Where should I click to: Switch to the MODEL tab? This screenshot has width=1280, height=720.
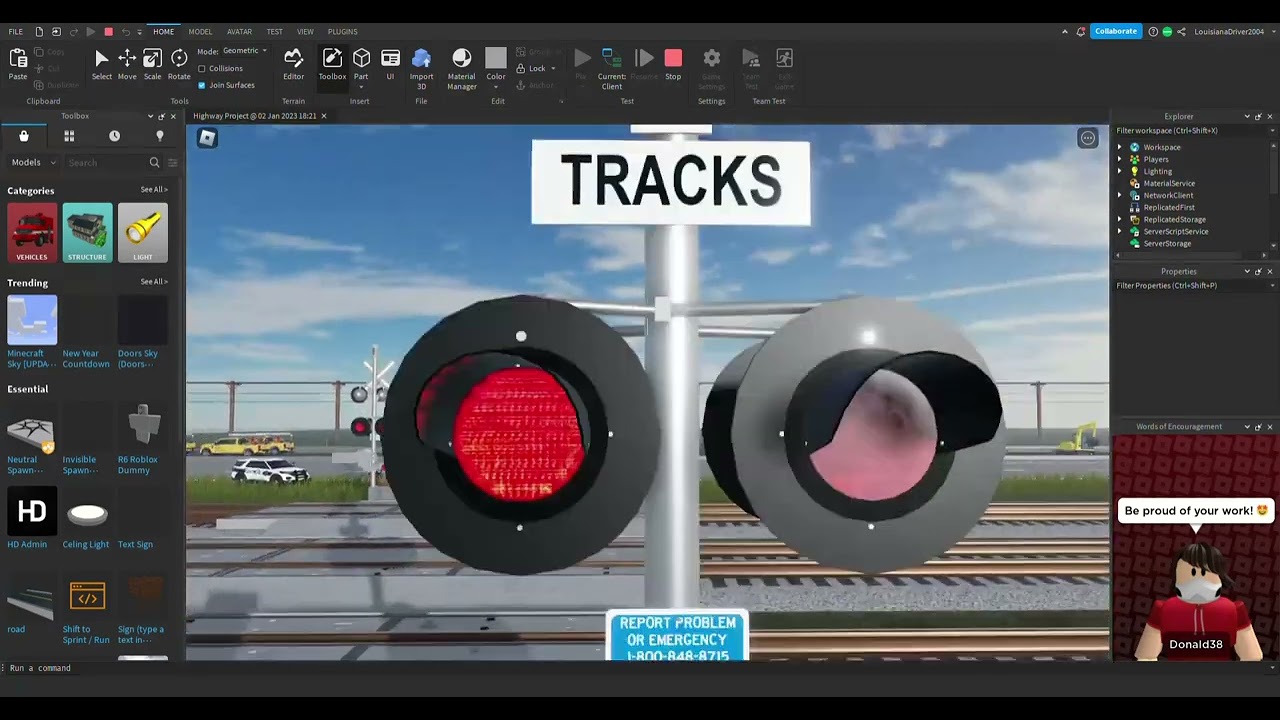(x=200, y=31)
